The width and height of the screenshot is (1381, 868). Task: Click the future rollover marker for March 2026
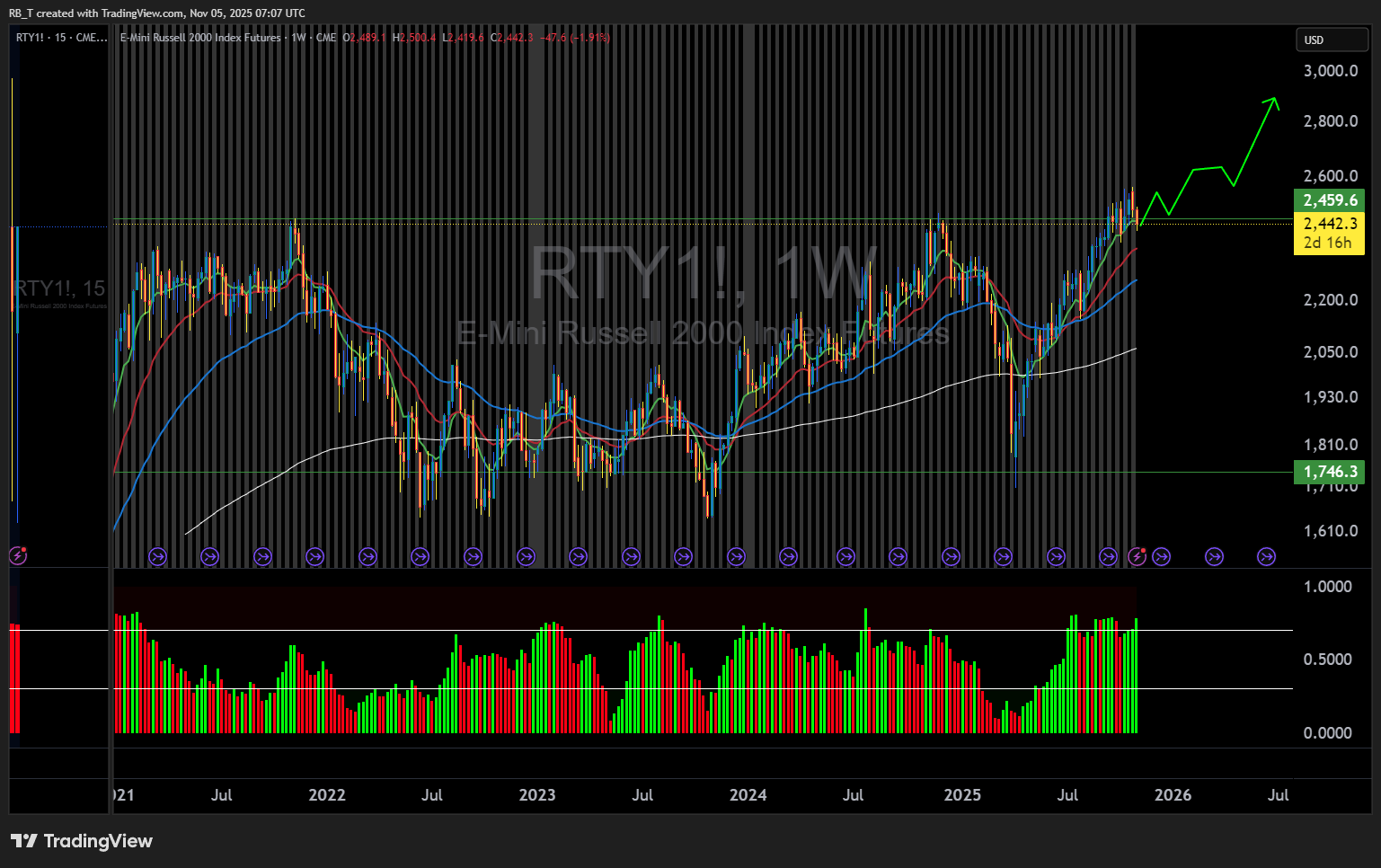pyautogui.click(x=1214, y=557)
